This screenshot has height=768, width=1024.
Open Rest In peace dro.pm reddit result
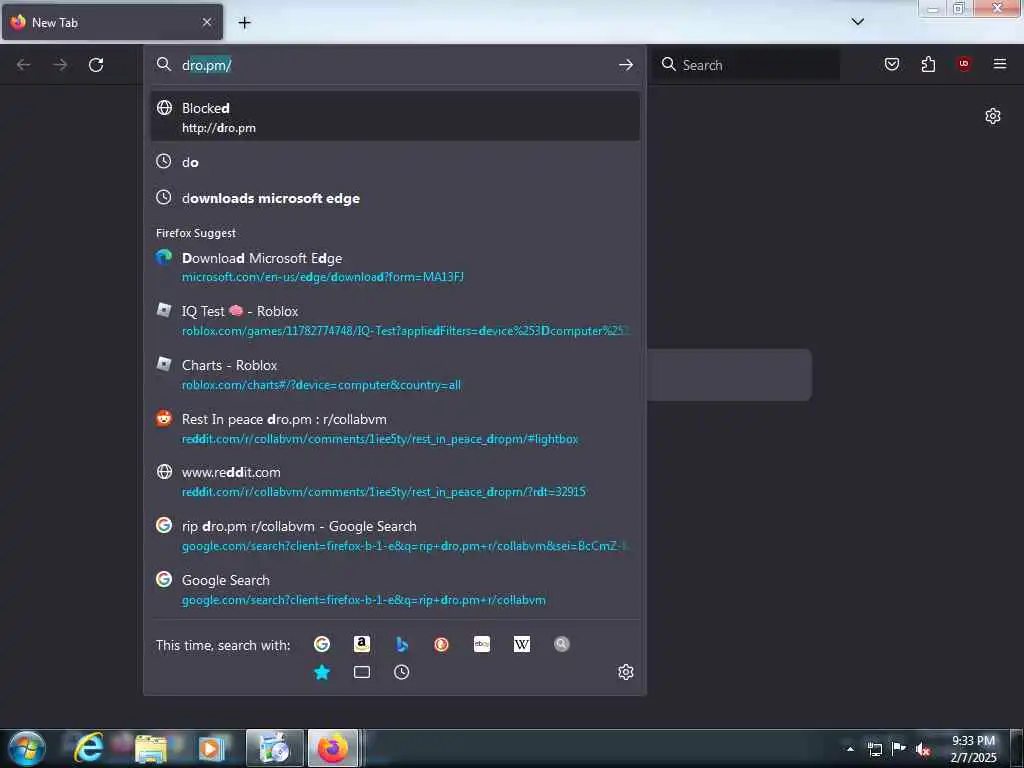(x=395, y=428)
